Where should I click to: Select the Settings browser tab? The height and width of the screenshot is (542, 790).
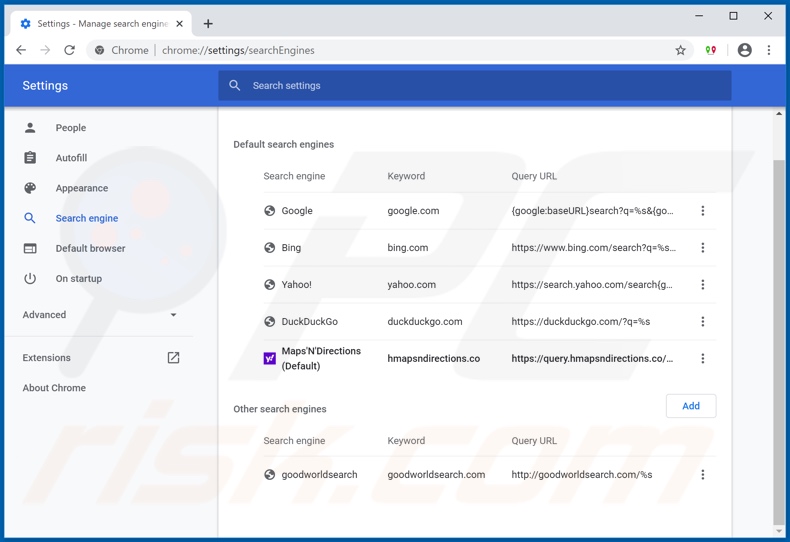click(x=101, y=24)
